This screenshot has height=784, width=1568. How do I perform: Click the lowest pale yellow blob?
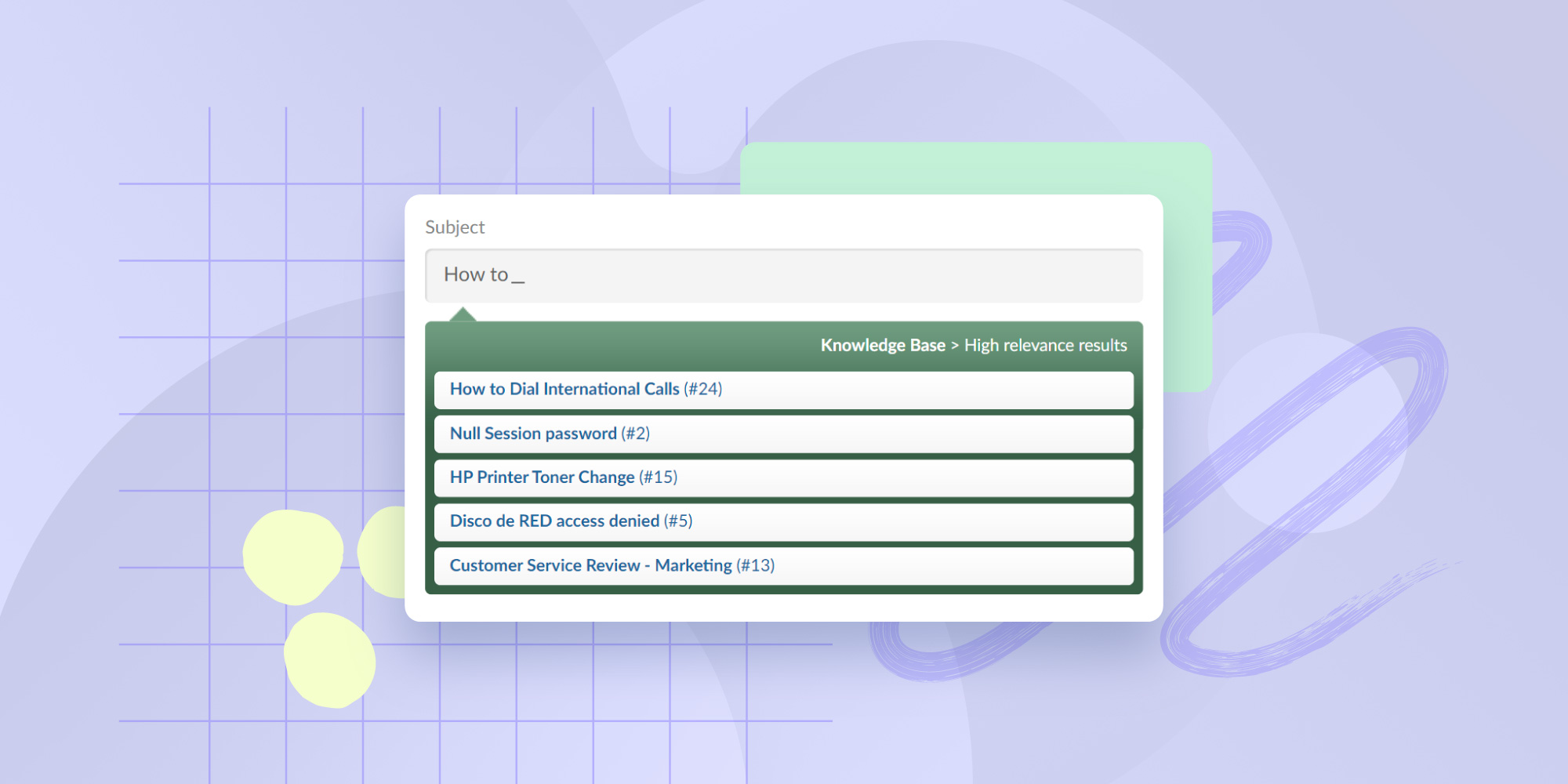click(x=329, y=660)
